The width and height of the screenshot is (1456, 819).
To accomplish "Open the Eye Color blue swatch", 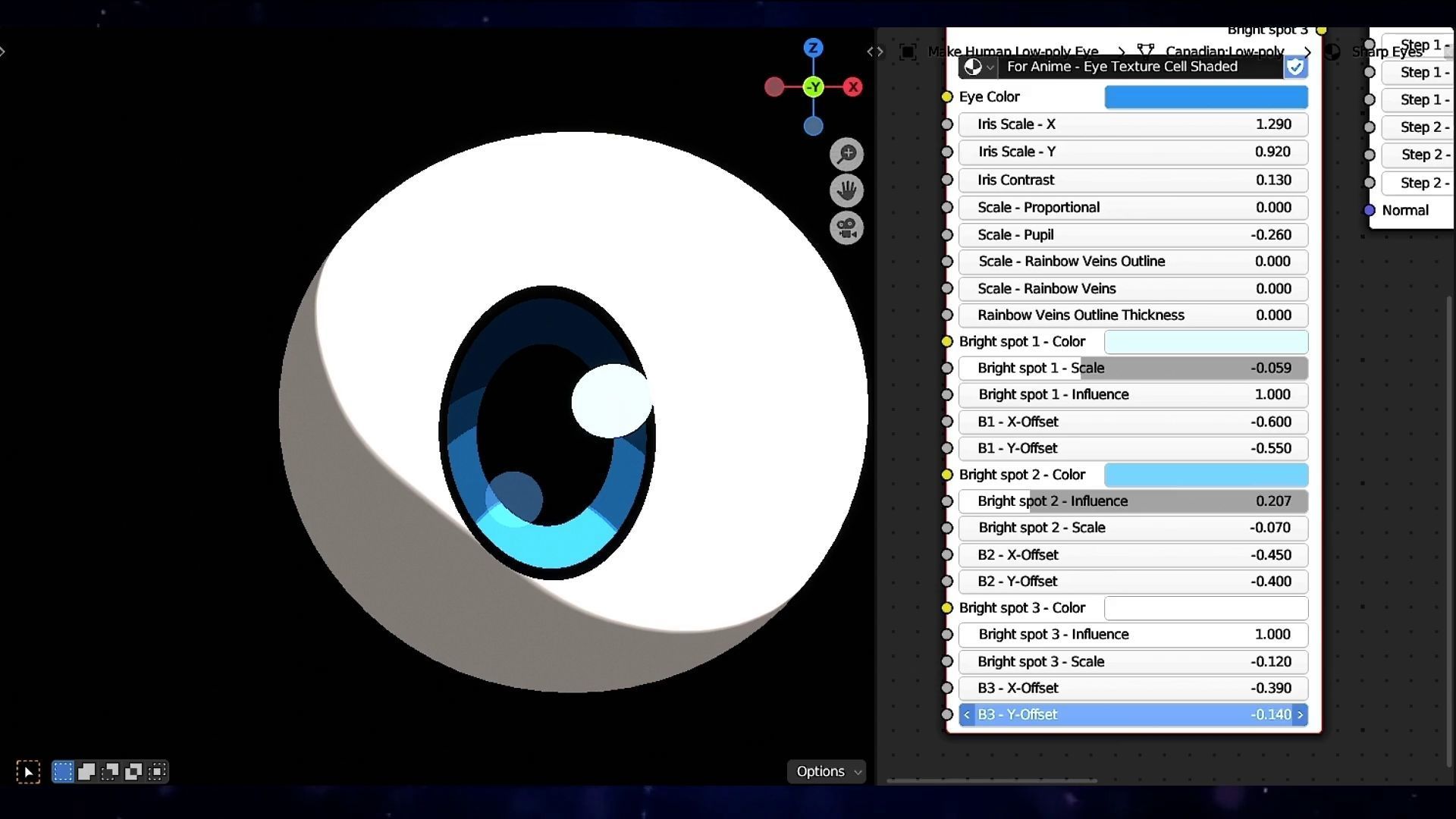I will click(x=1206, y=97).
